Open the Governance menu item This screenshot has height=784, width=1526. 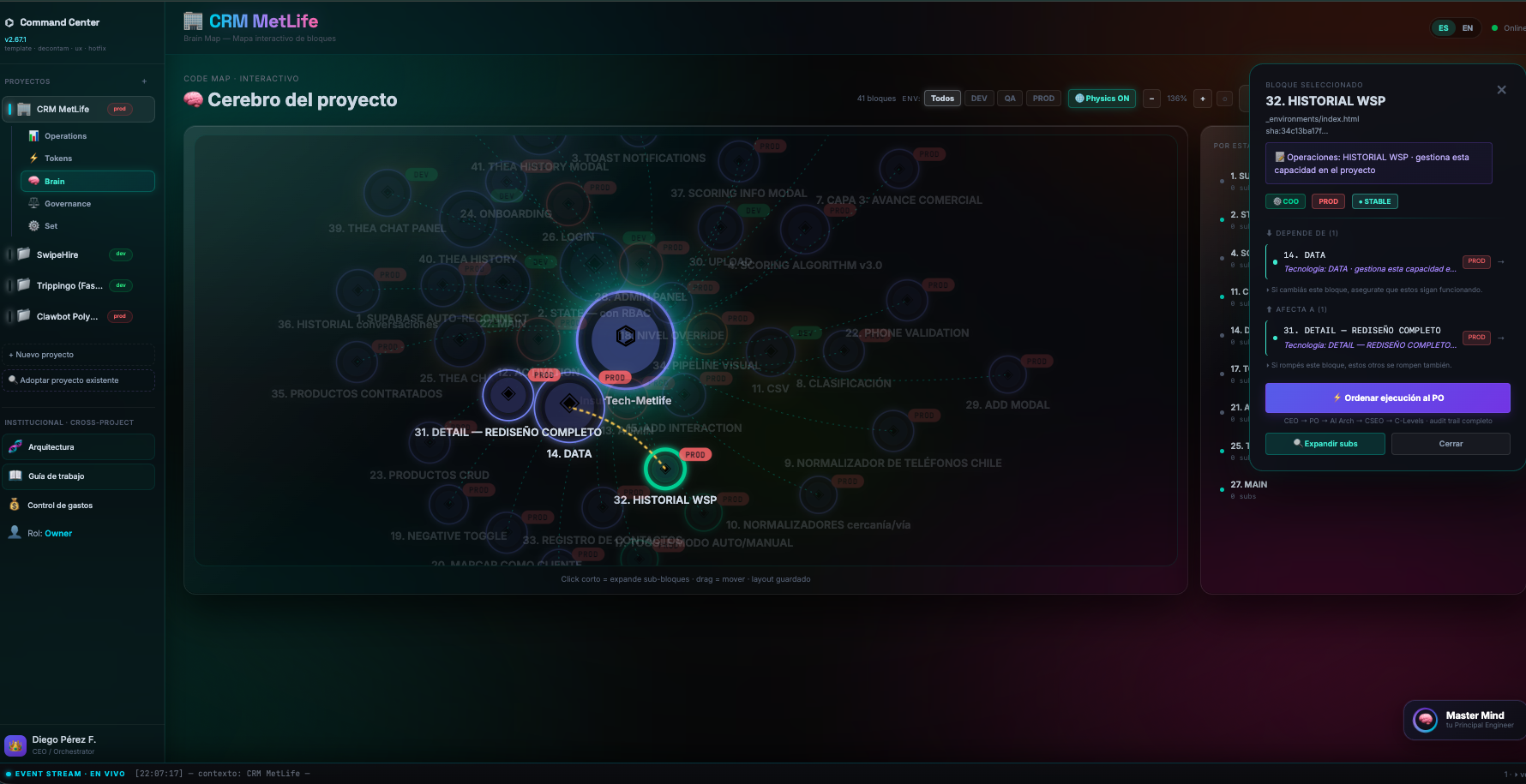tap(87, 204)
